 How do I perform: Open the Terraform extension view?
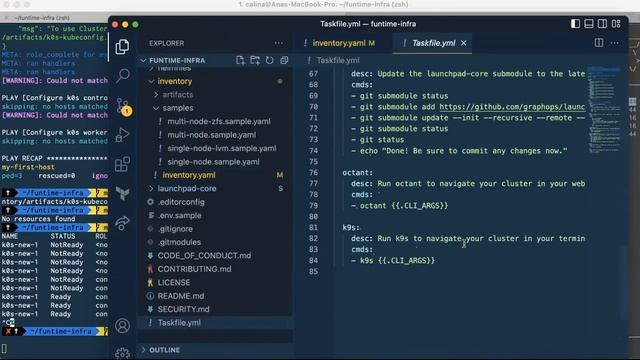(122, 193)
